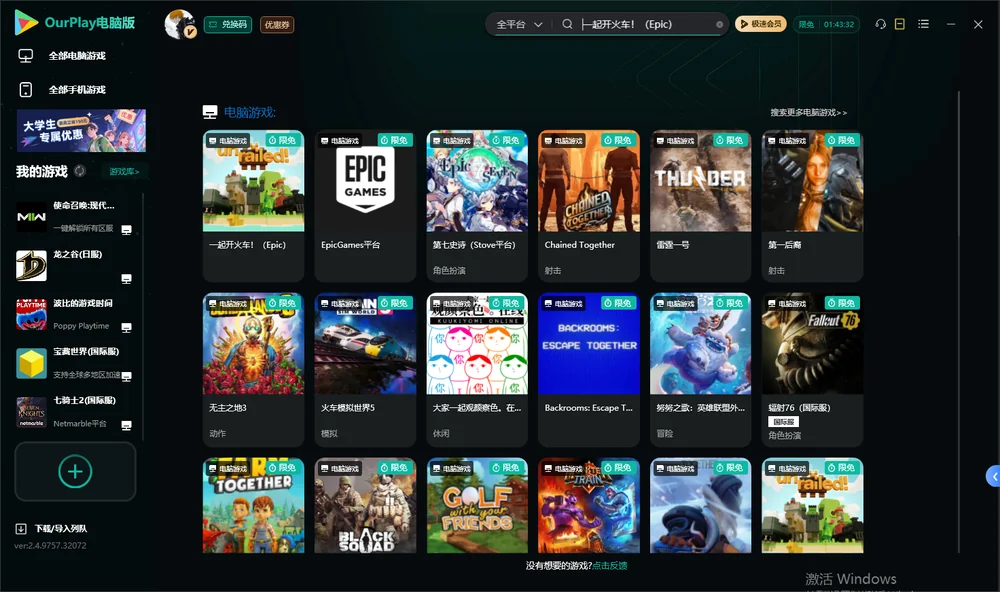Refresh the 我的游戏 list

click(80, 171)
